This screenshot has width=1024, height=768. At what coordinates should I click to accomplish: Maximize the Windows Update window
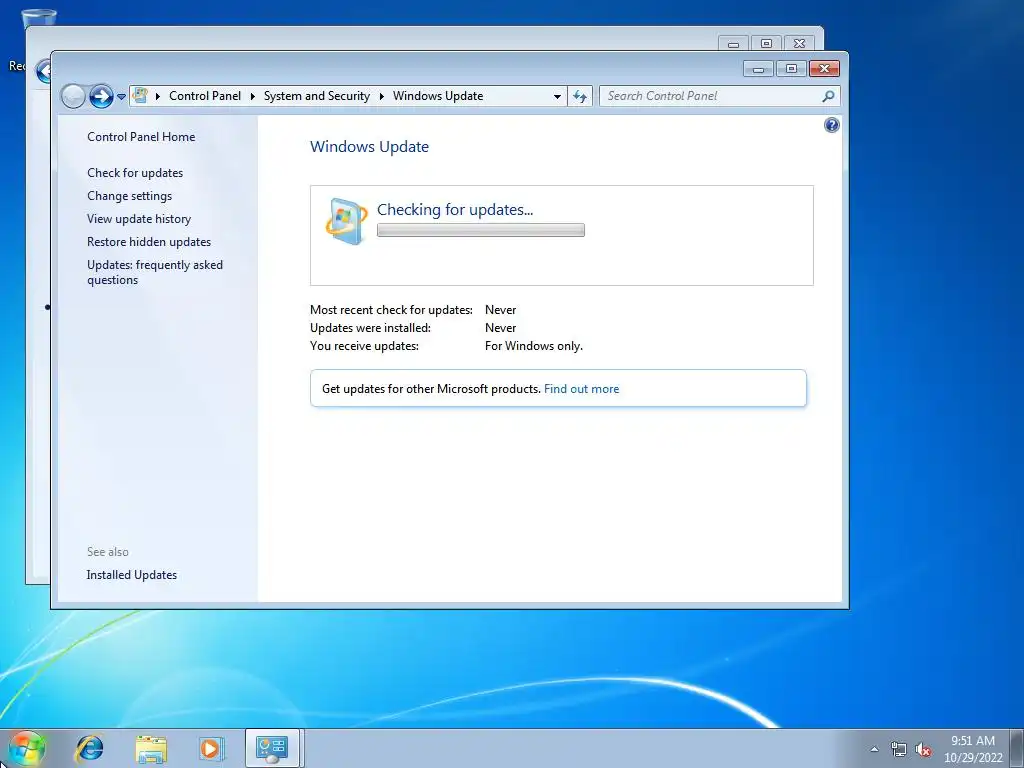click(791, 69)
